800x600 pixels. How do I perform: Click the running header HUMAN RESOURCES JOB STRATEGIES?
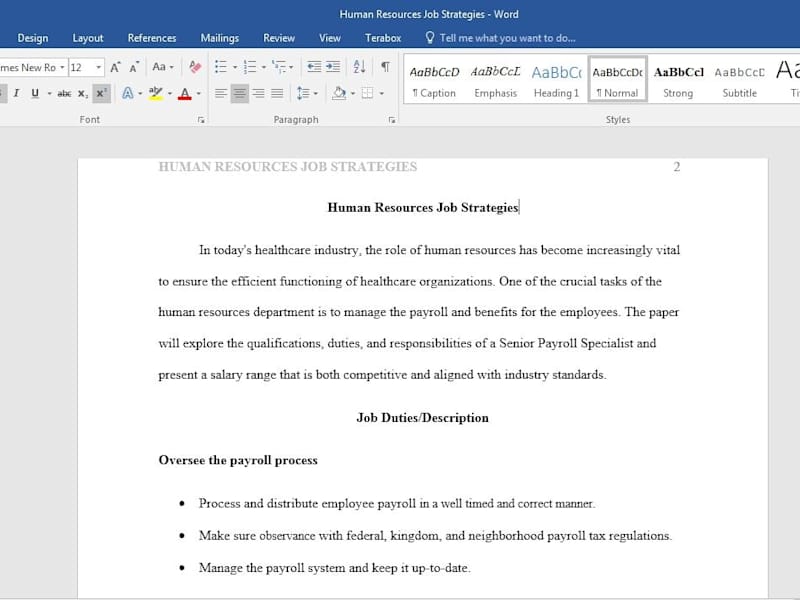click(x=288, y=167)
